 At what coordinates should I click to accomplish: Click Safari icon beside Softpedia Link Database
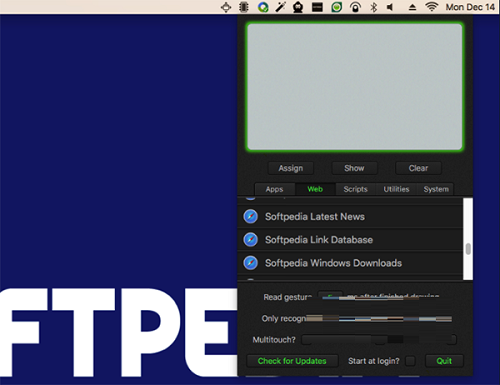pyautogui.click(x=251, y=239)
